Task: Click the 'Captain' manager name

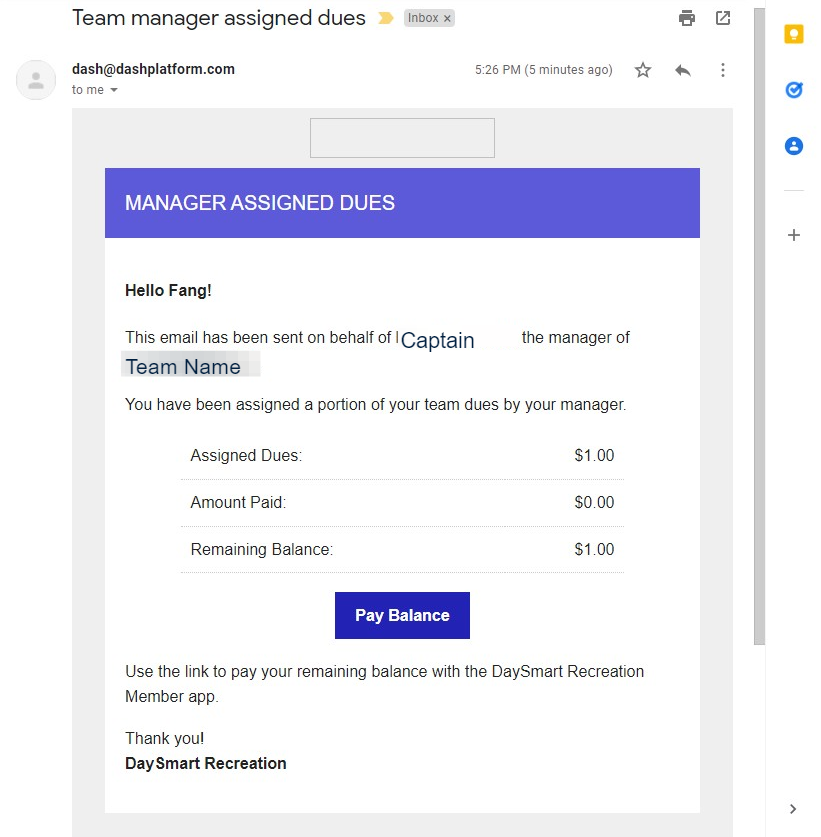Action: coord(438,340)
